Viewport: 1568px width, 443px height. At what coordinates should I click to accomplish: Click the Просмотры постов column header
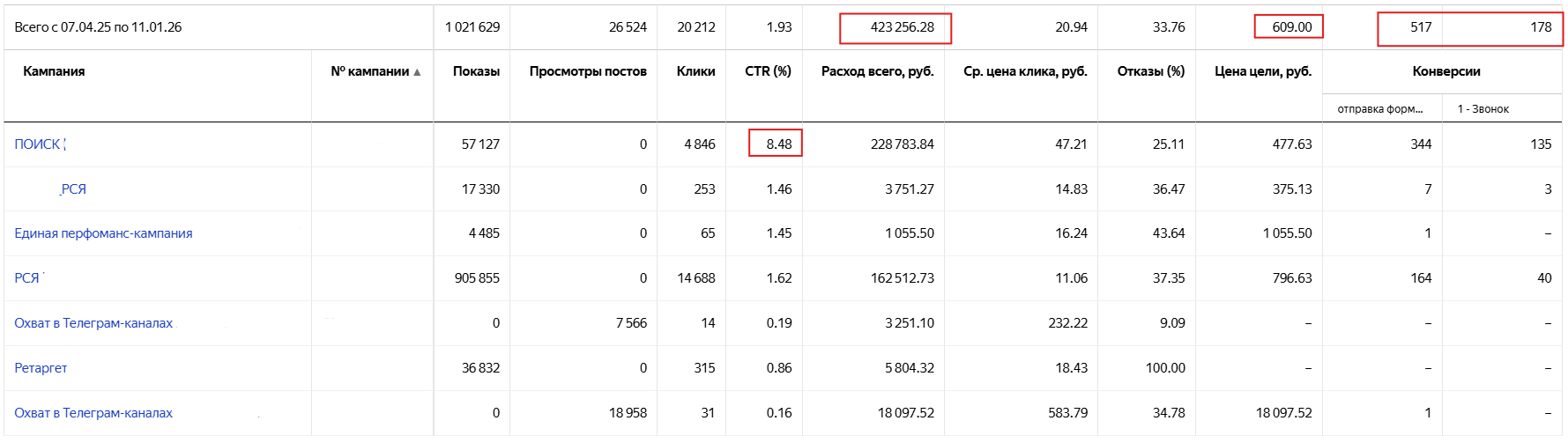tap(588, 71)
